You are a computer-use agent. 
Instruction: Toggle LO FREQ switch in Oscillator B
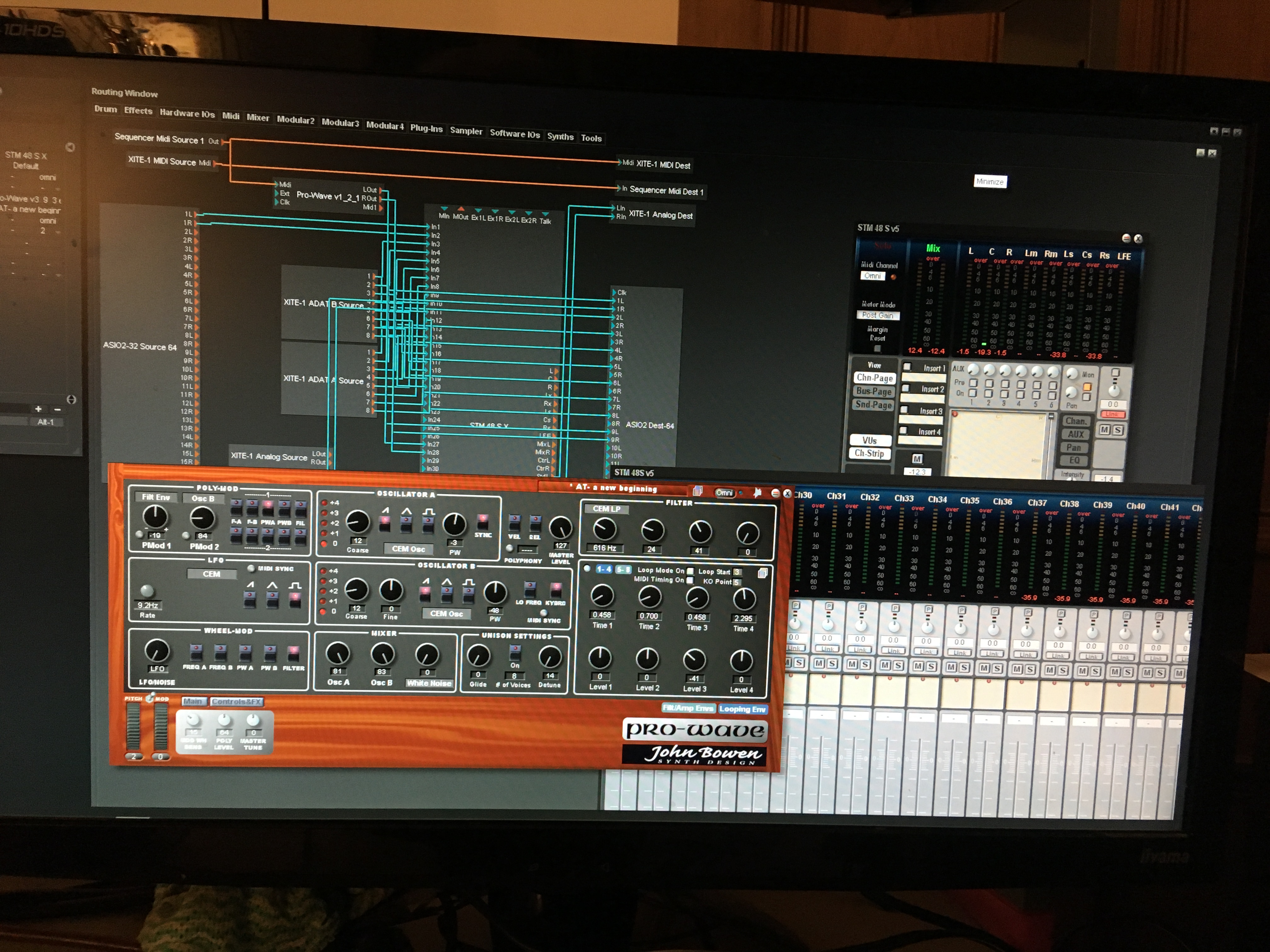[530, 589]
